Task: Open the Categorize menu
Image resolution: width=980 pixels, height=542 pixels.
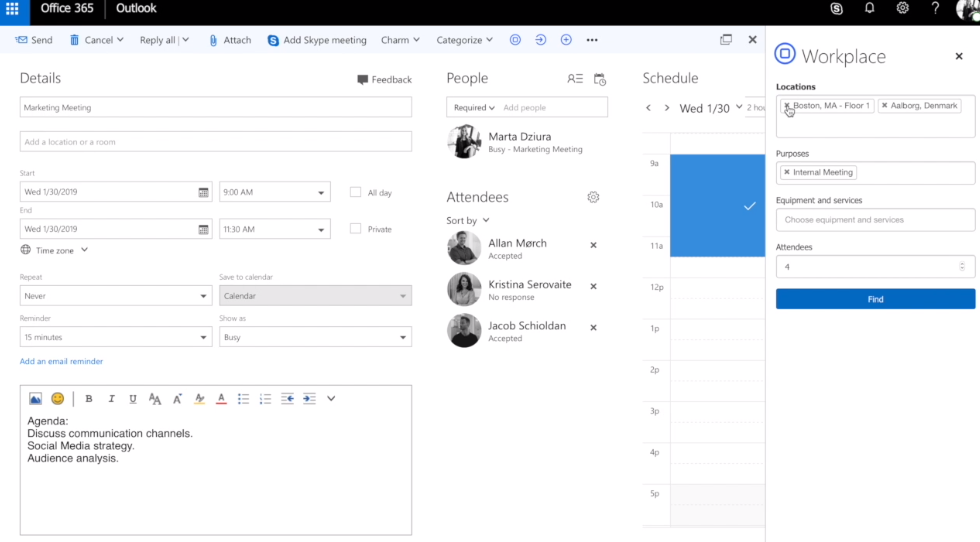Action: click(464, 40)
